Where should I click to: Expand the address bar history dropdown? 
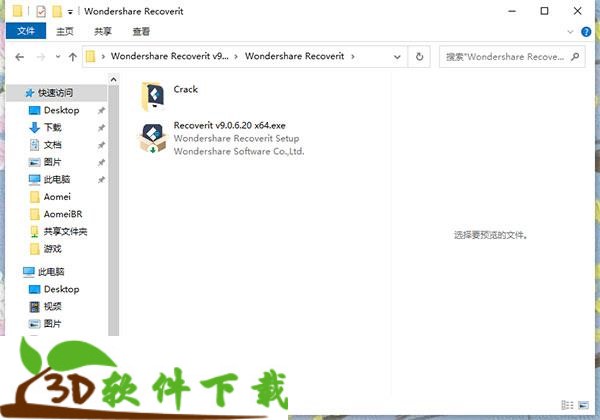click(x=397, y=57)
